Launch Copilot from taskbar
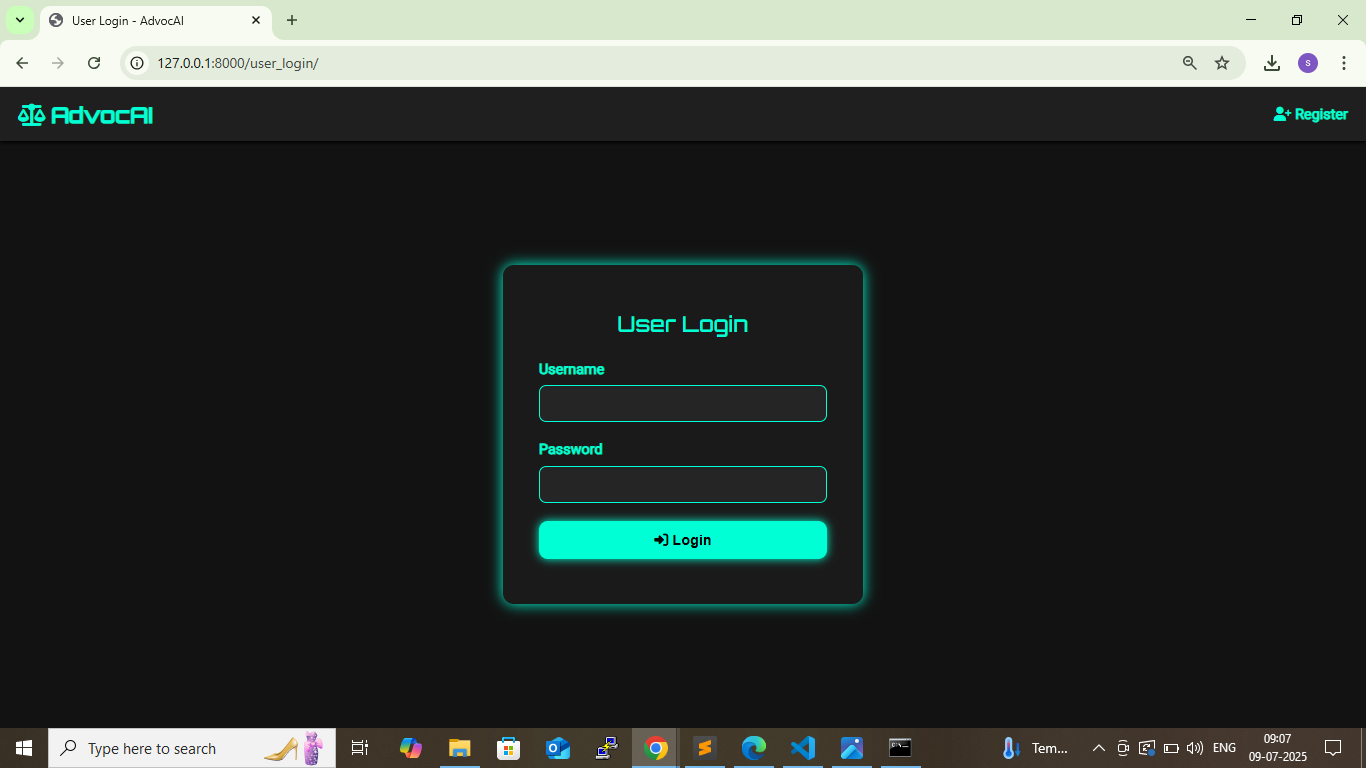Image resolution: width=1366 pixels, height=768 pixels. coord(410,748)
